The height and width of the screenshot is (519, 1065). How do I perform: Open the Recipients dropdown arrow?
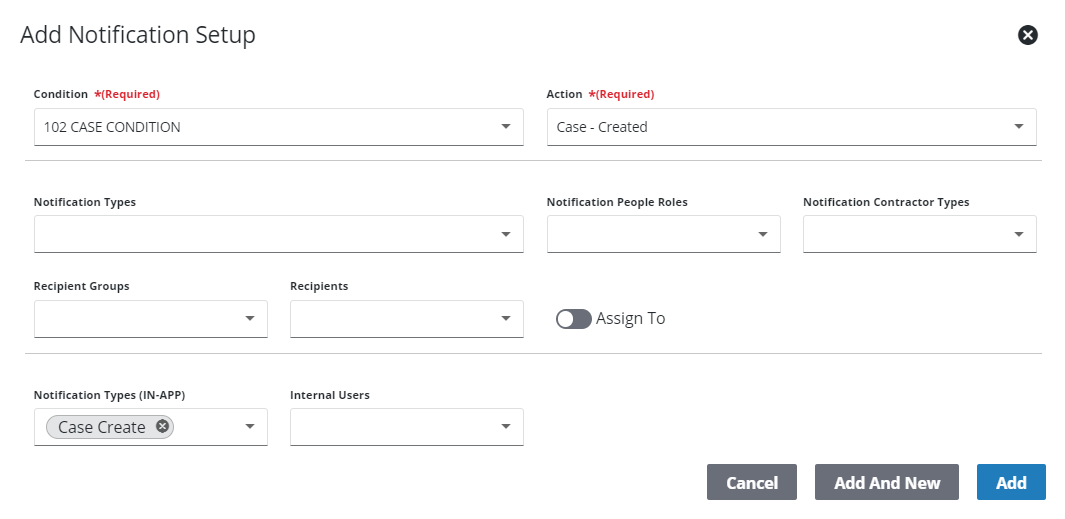pyautogui.click(x=505, y=318)
